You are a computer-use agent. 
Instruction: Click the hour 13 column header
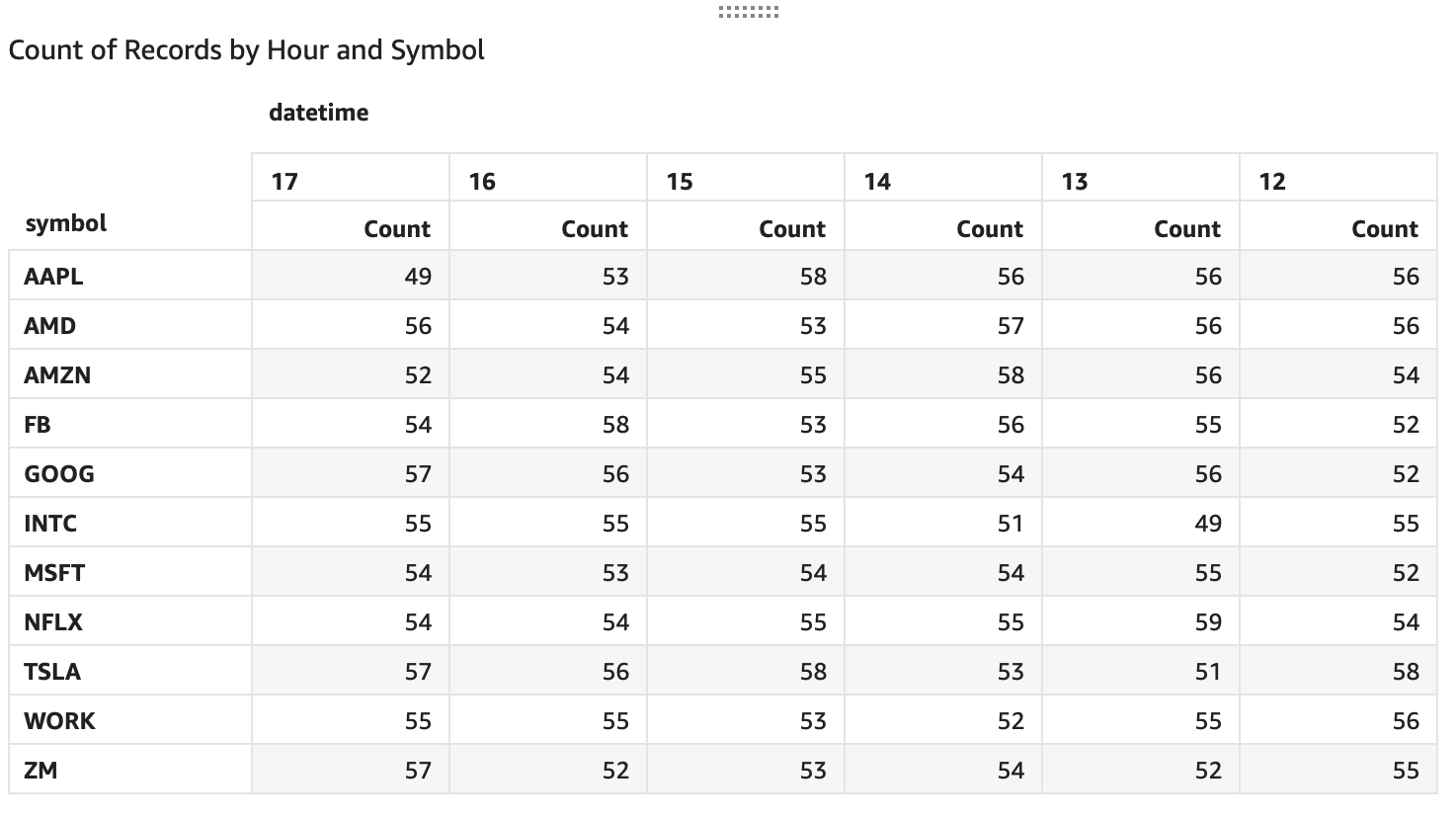click(1075, 181)
